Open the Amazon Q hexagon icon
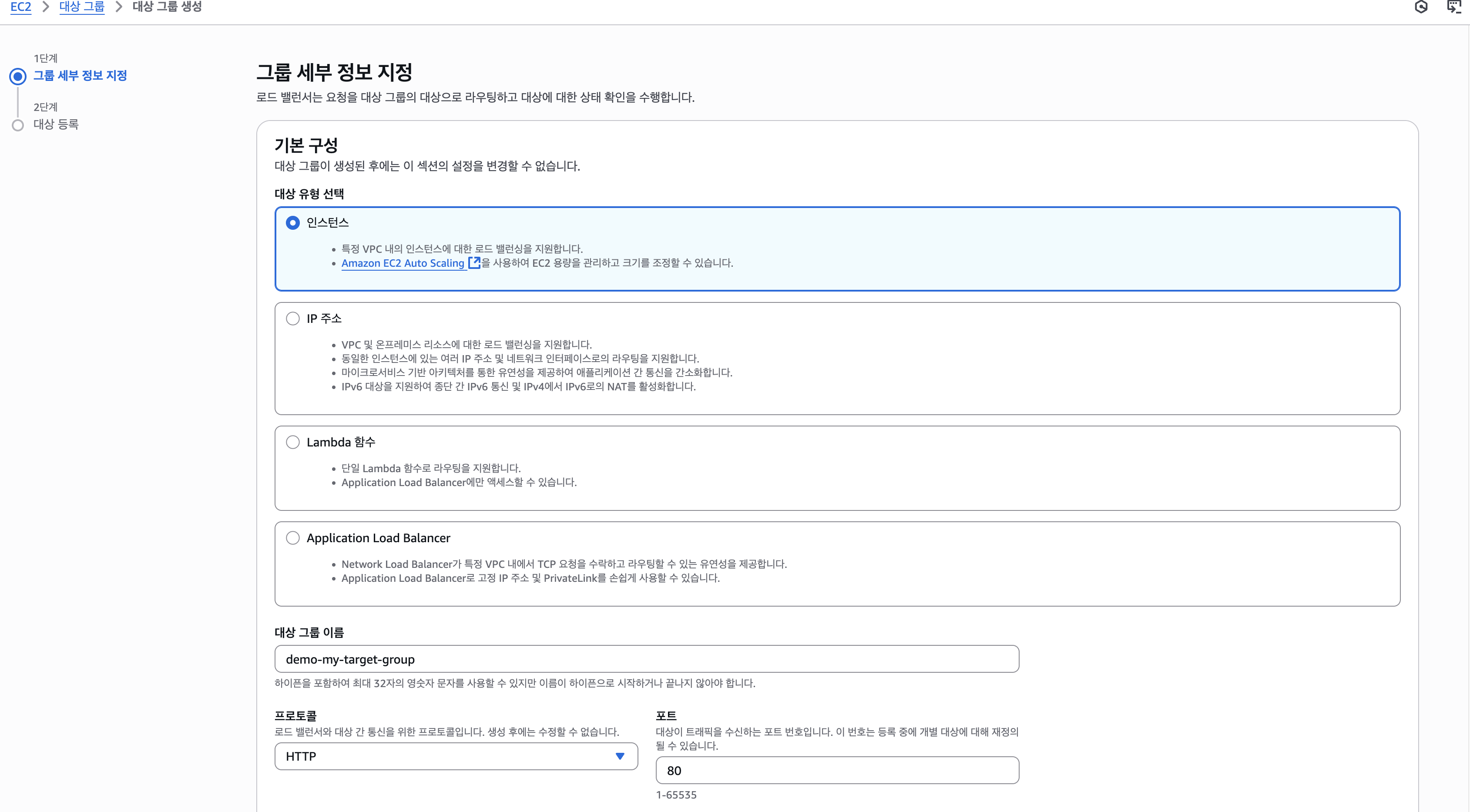 tap(1421, 7)
